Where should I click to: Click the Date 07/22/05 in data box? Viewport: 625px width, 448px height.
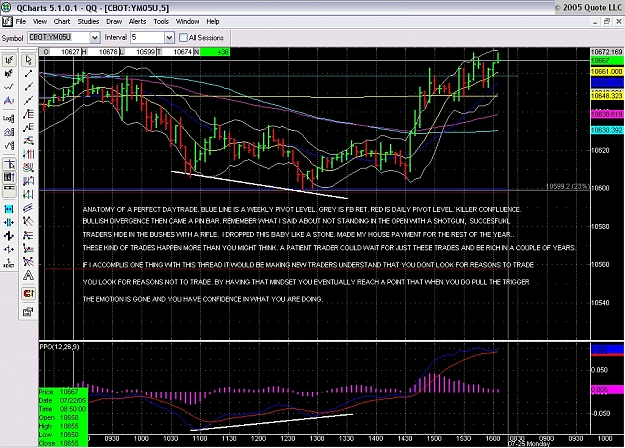tap(62, 401)
